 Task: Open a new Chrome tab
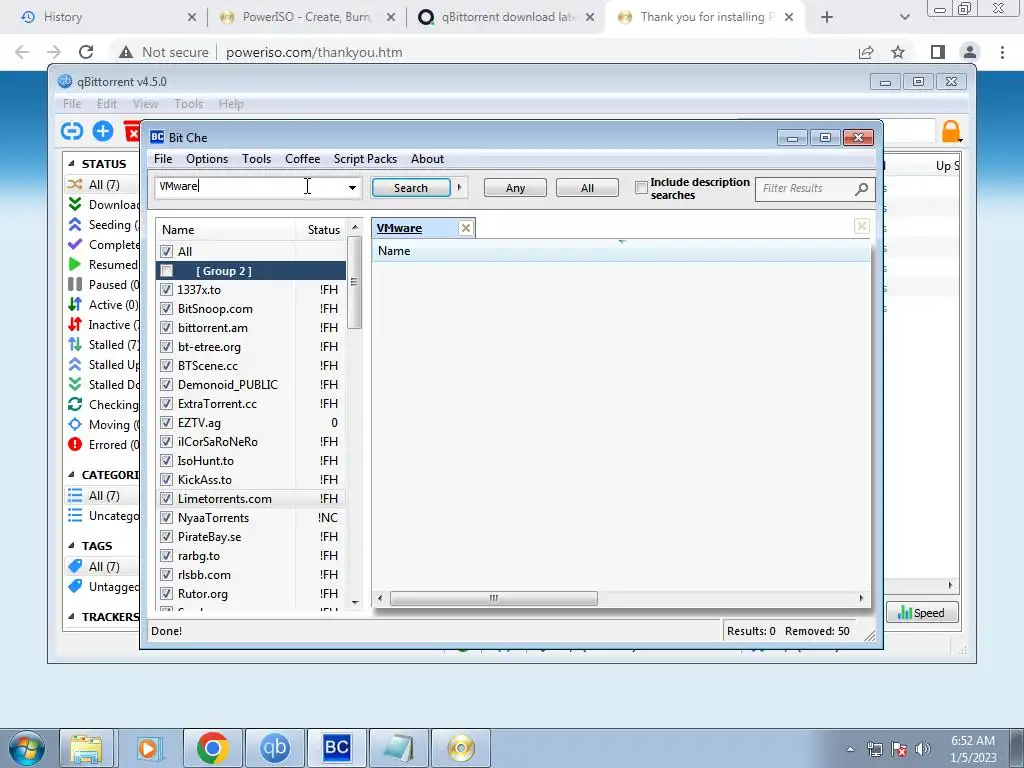point(827,17)
